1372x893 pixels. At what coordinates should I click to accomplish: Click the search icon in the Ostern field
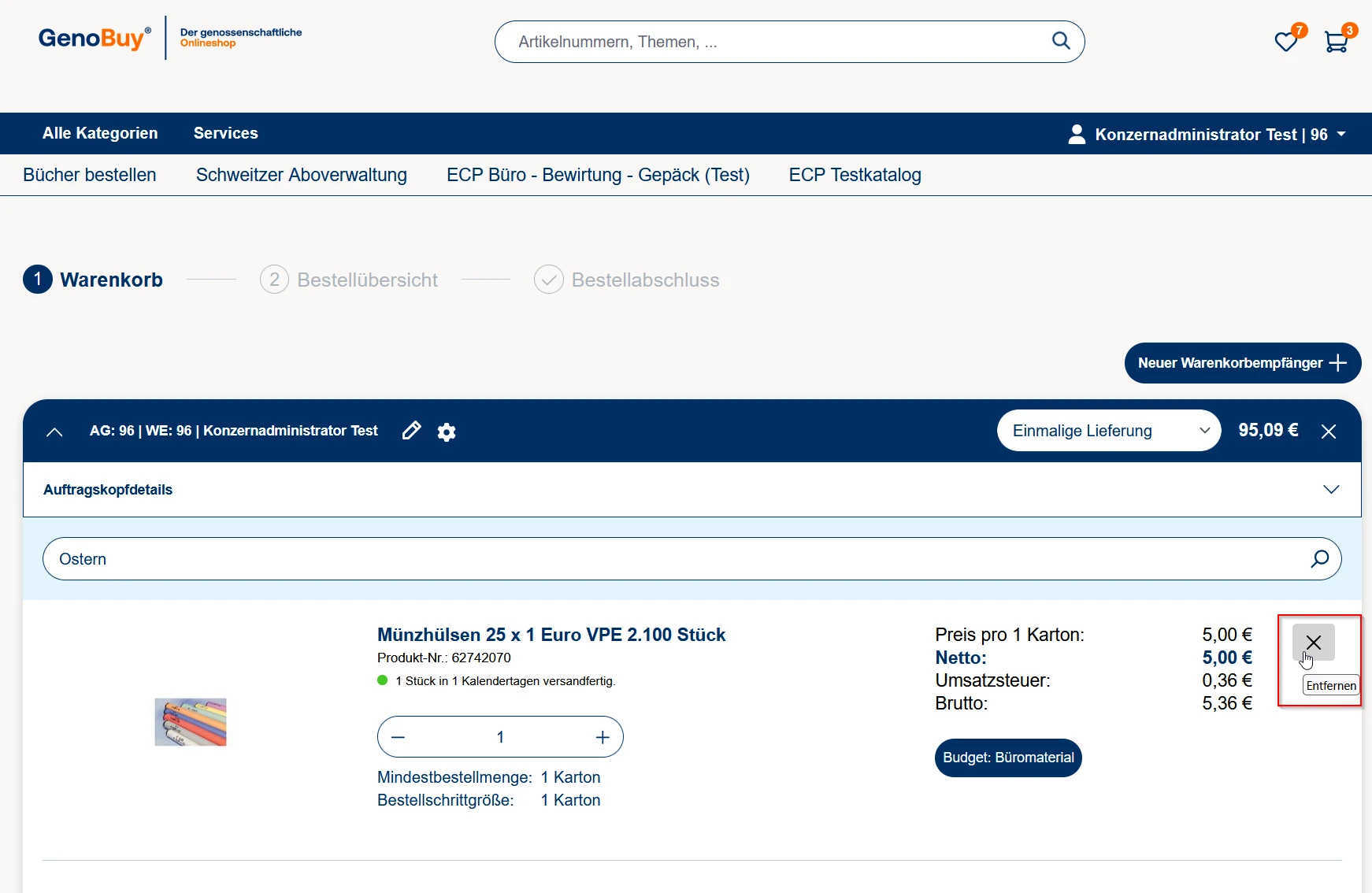1319,559
